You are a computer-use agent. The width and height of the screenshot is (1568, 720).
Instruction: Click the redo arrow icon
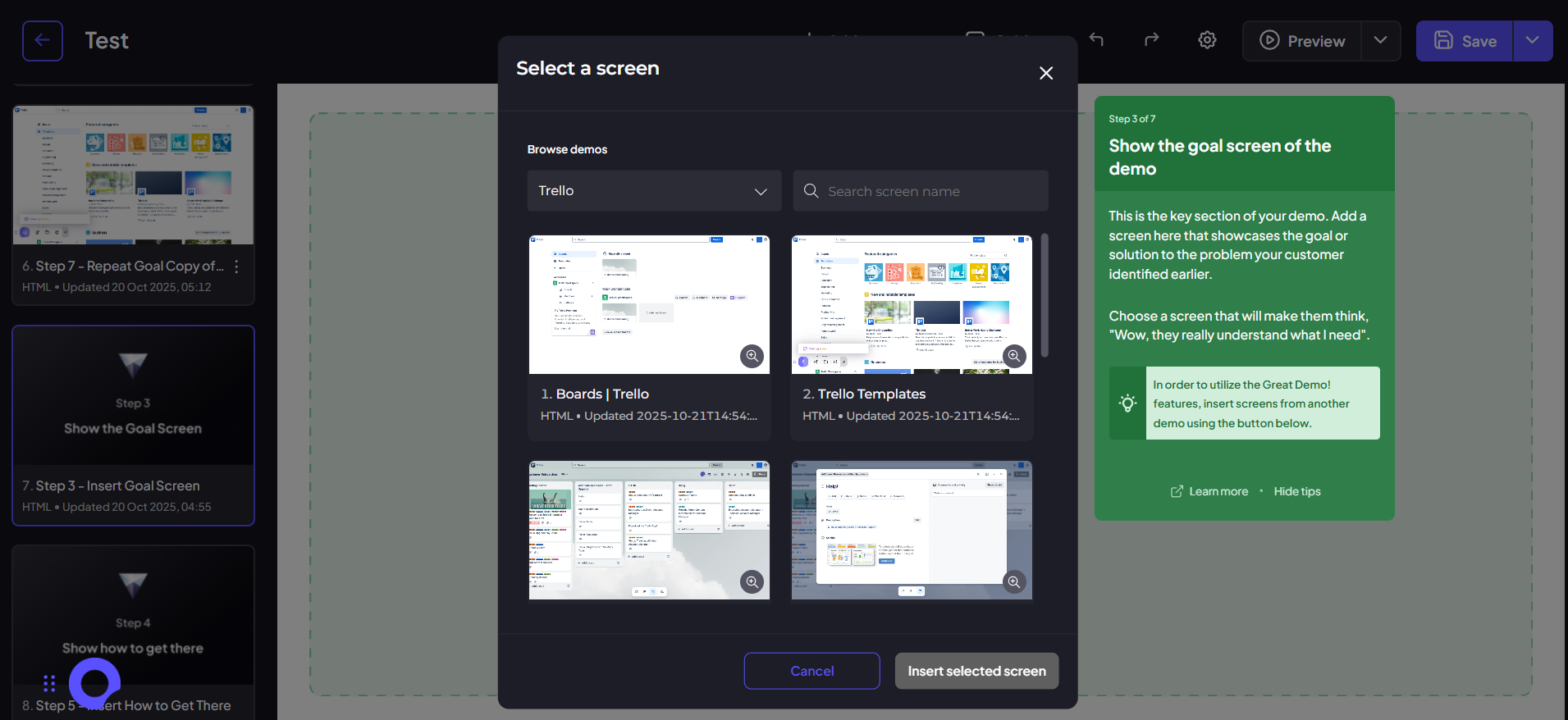click(x=1152, y=39)
